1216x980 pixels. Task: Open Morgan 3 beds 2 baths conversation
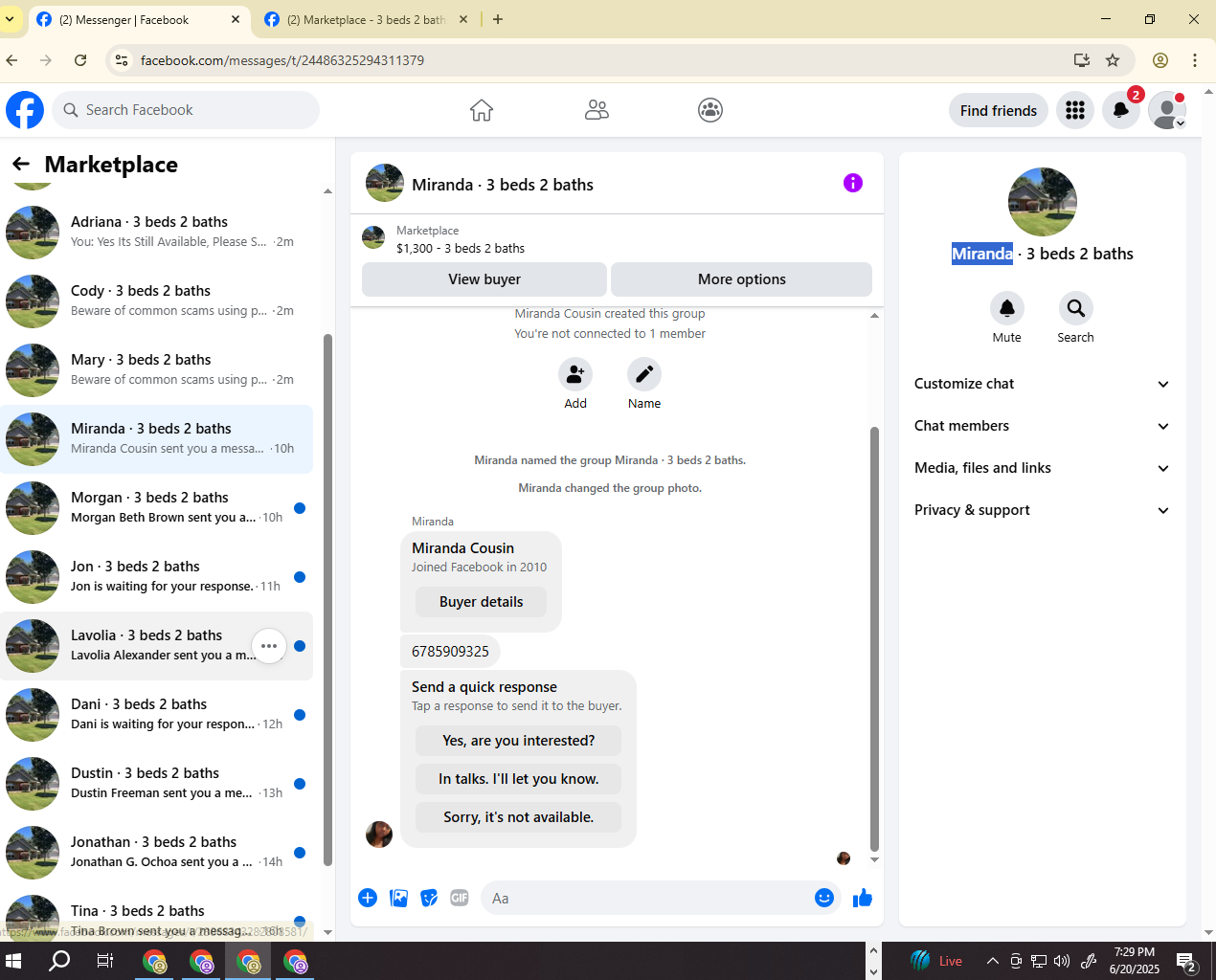click(x=157, y=508)
